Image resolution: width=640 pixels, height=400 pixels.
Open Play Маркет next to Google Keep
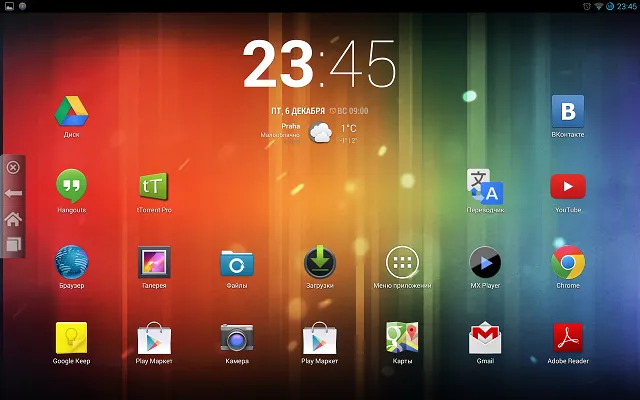pyautogui.click(x=154, y=338)
